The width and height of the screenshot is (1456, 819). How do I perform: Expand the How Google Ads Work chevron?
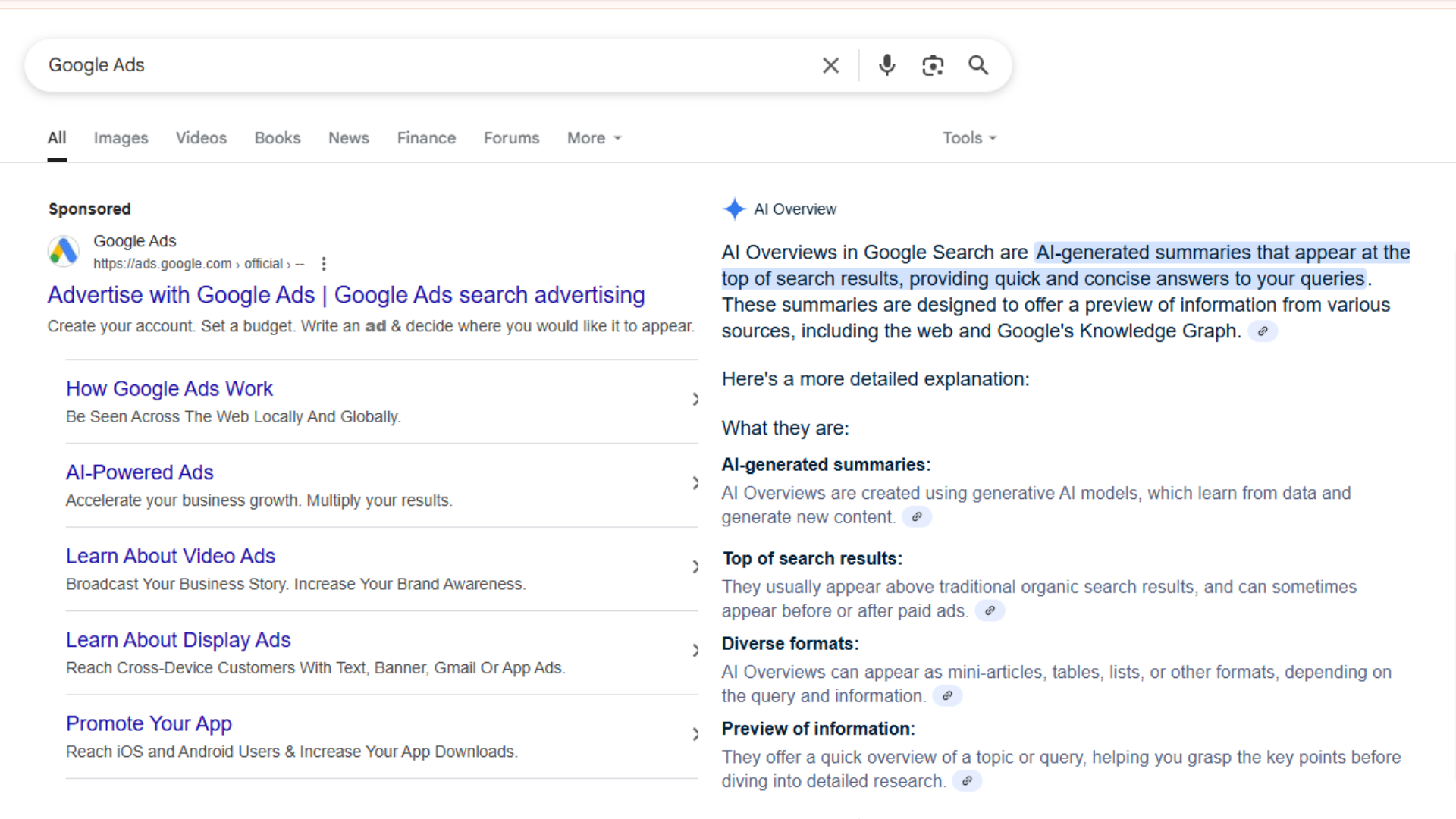pyautogui.click(x=695, y=400)
